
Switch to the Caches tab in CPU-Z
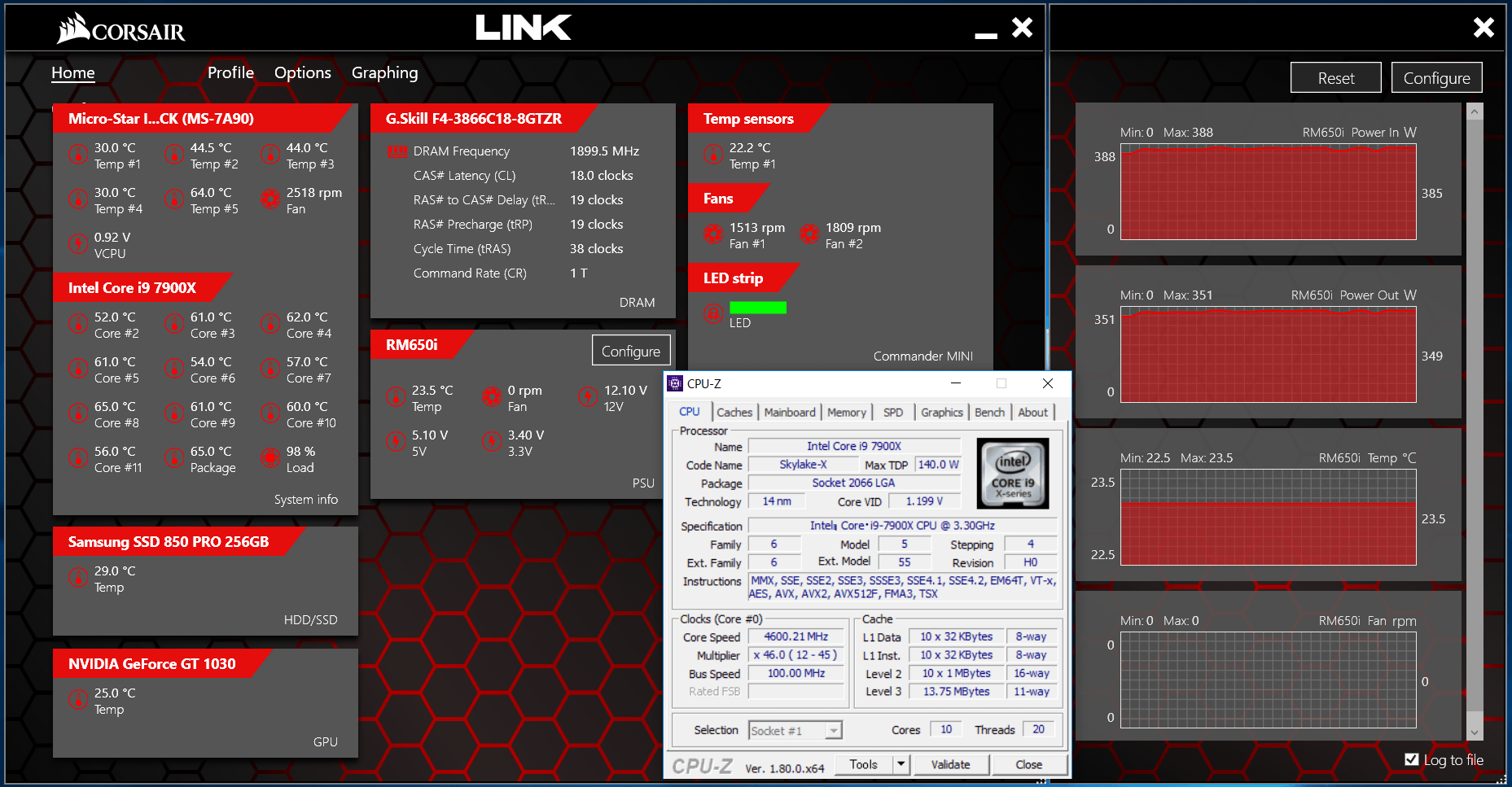click(x=734, y=413)
